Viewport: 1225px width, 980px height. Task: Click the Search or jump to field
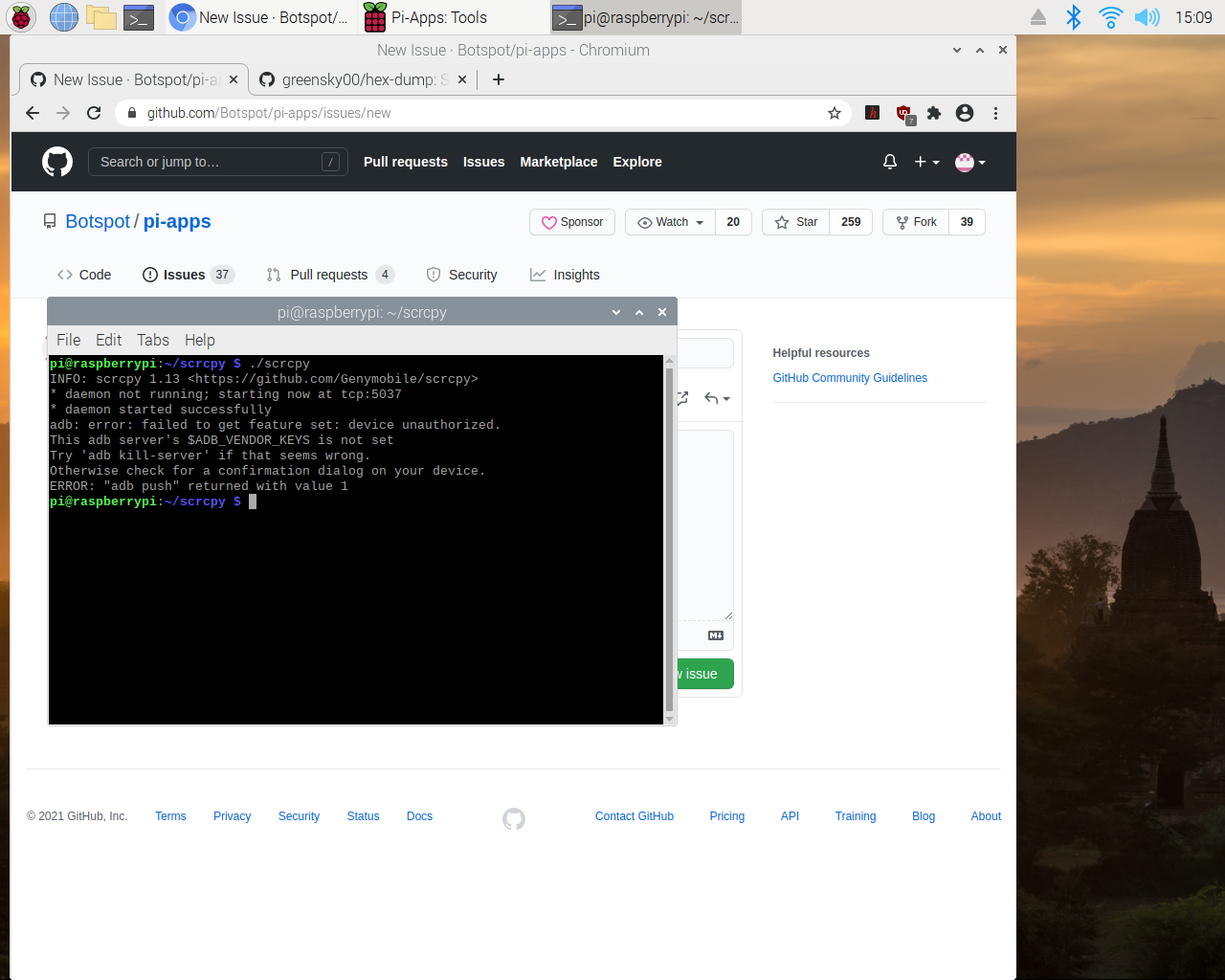[217, 162]
